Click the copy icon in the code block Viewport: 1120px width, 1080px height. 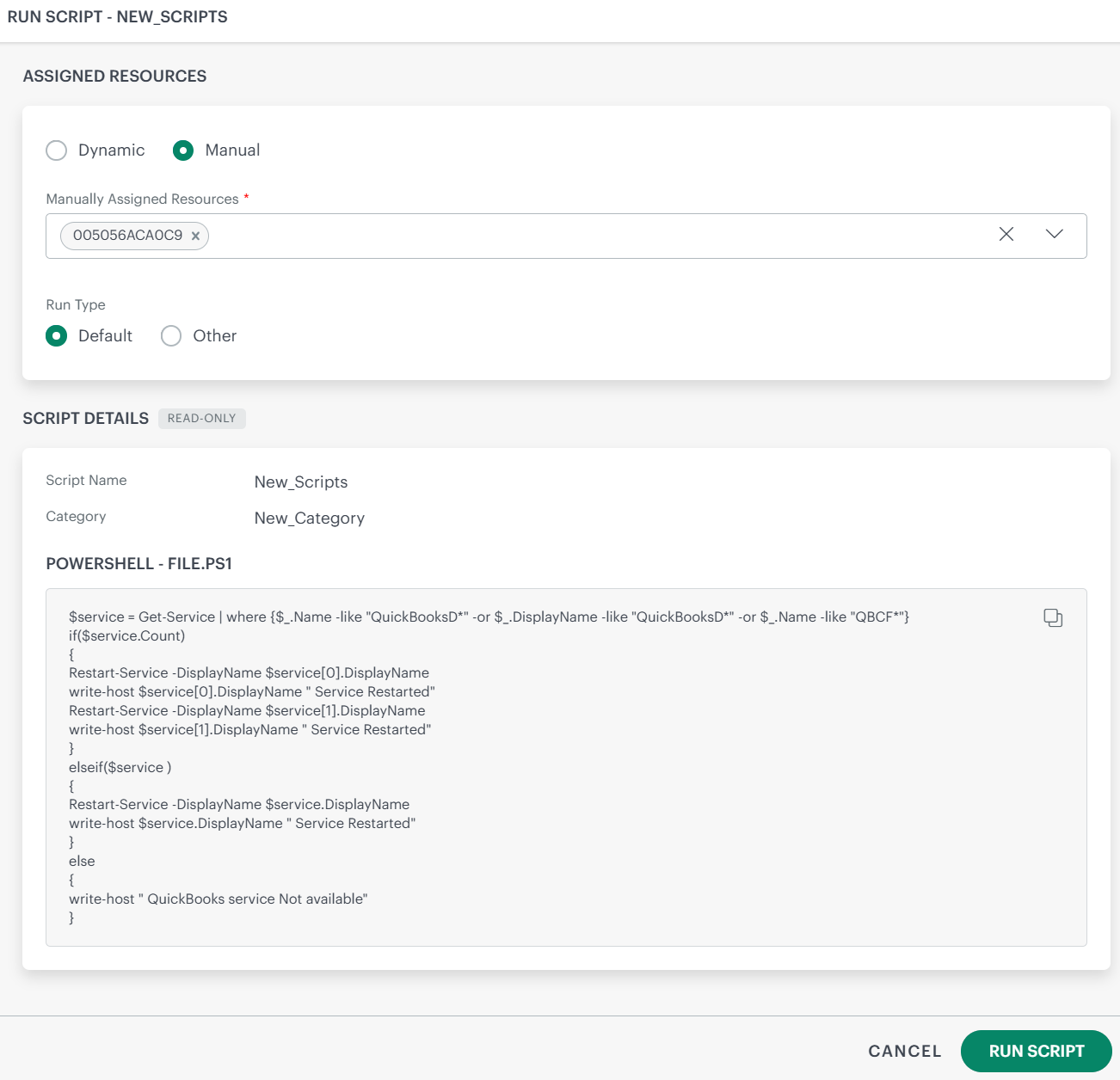(1053, 617)
